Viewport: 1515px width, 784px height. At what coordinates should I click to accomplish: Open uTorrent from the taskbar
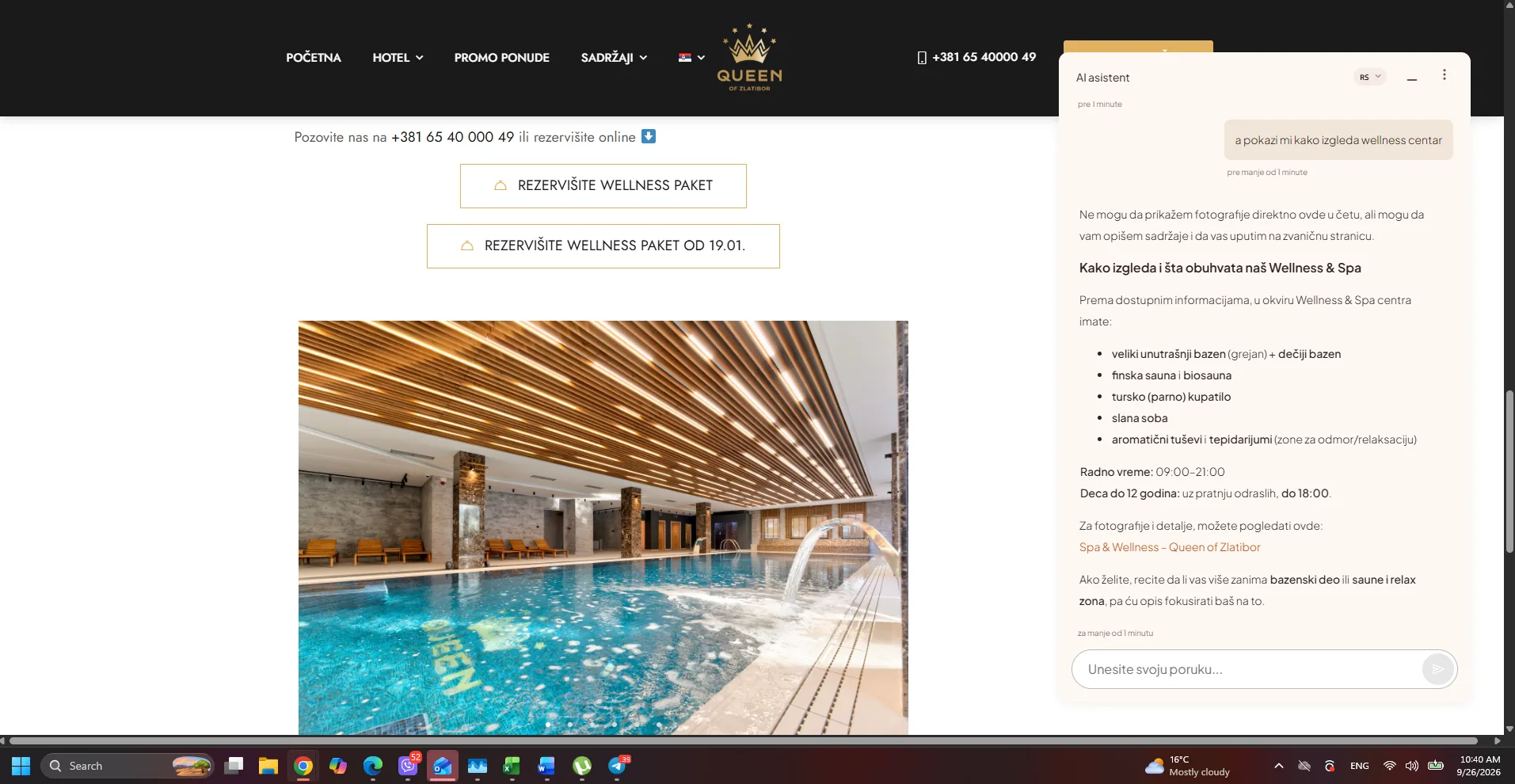582,766
